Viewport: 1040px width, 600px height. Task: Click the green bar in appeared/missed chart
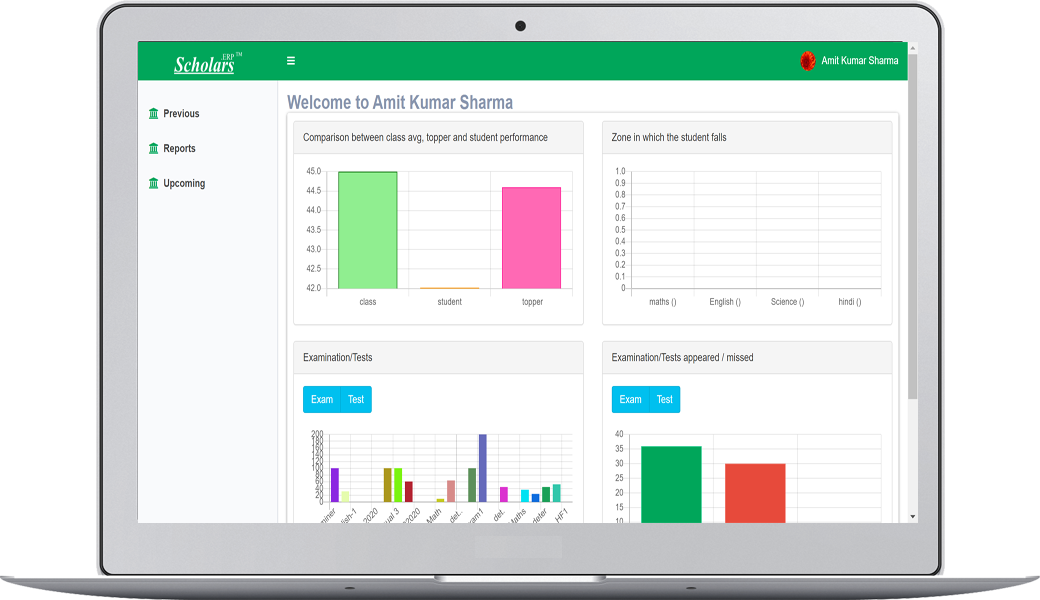click(671, 484)
